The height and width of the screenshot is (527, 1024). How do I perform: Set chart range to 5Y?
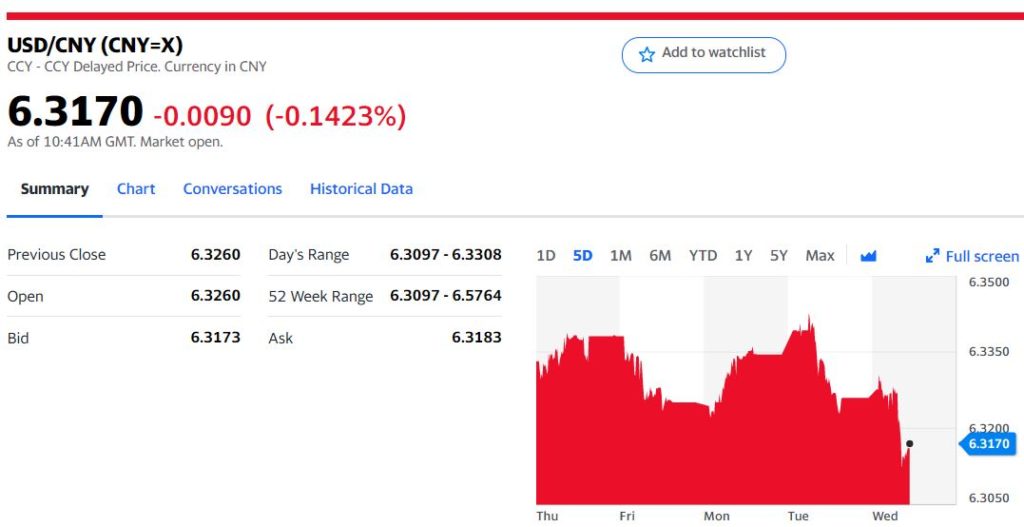pyautogui.click(x=779, y=256)
